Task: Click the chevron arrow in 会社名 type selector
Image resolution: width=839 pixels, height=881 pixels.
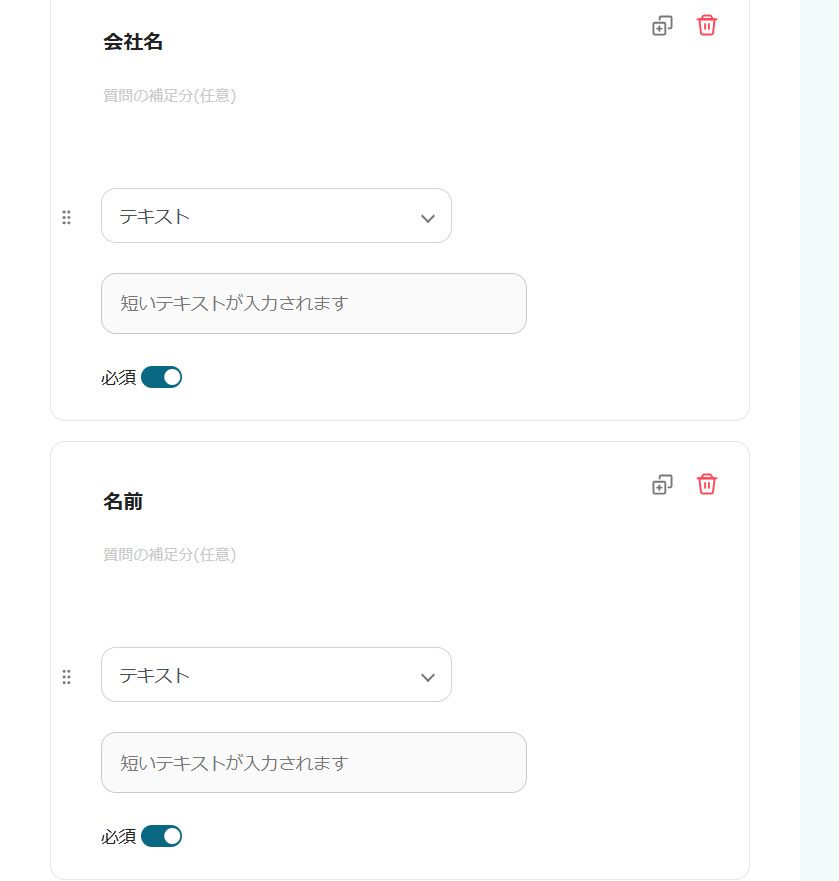Action: (428, 218)
